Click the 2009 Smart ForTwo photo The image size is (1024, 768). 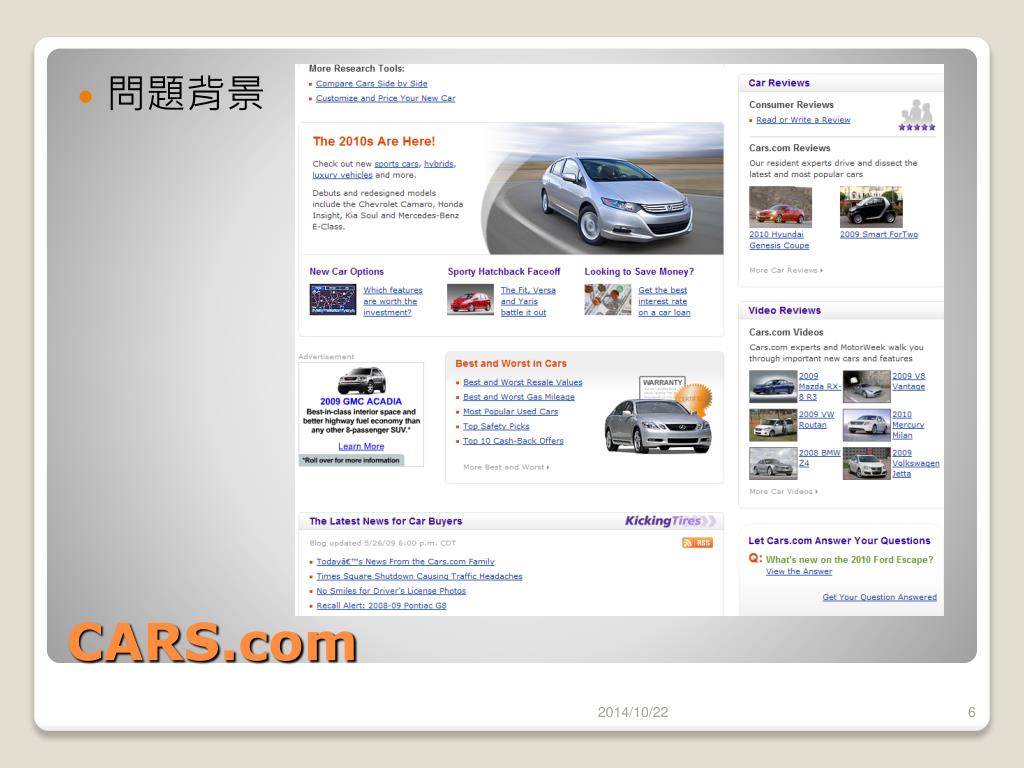[x=871, y=206]
